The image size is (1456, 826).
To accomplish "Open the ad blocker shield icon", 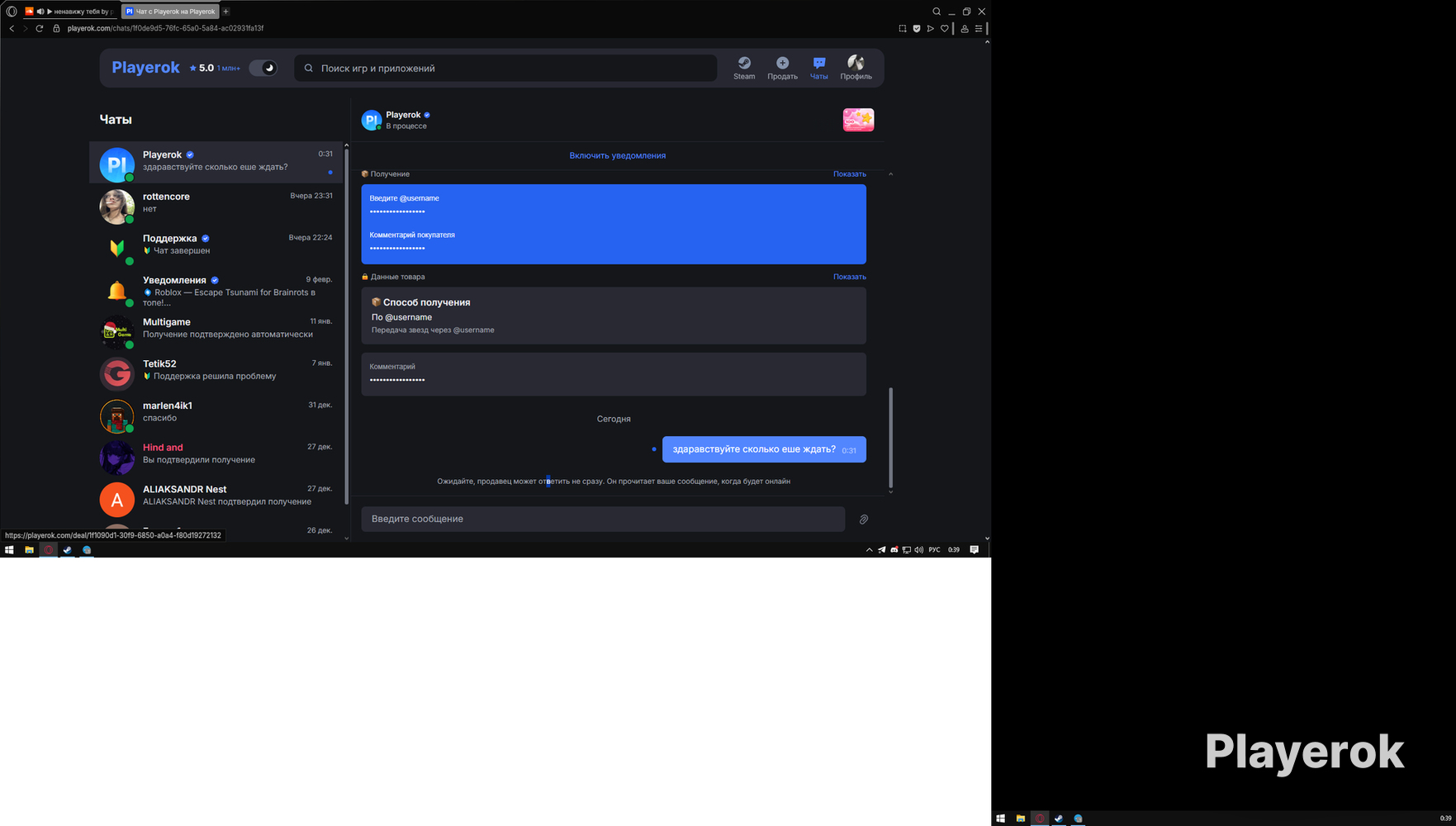I will 917,28.
